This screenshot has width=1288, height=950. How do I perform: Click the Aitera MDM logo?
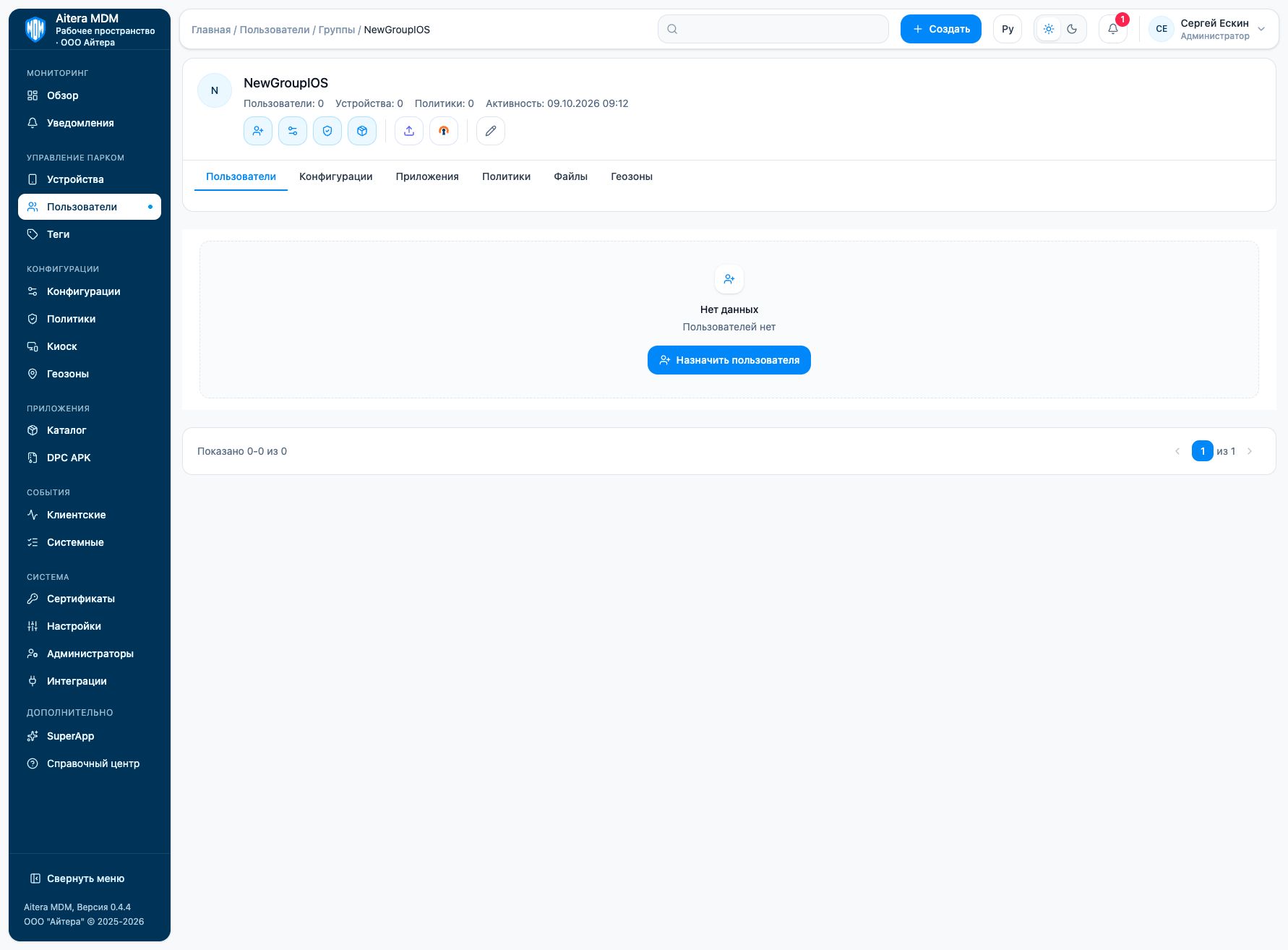35,30
